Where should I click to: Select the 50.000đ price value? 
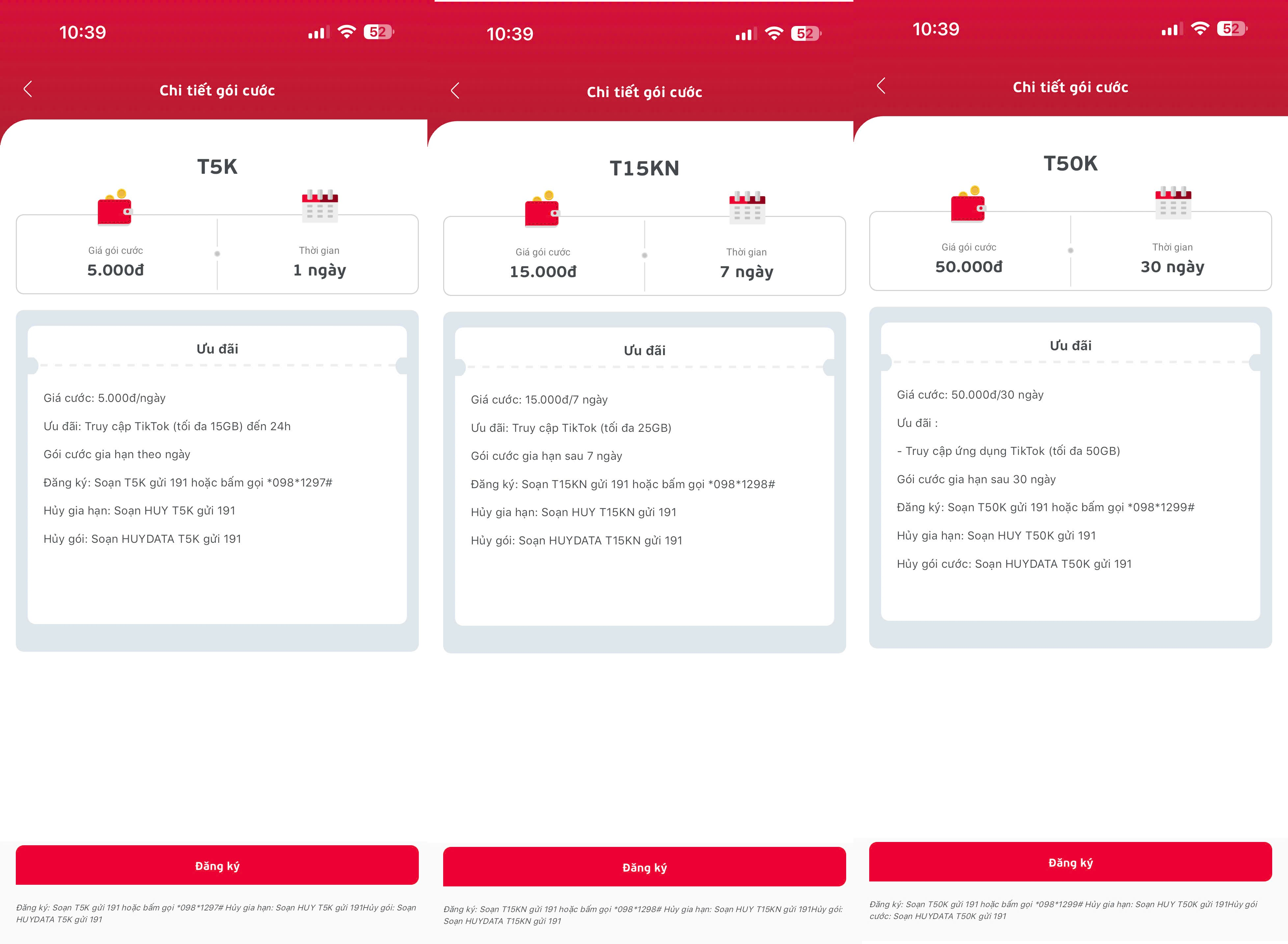tap(969, 267)
